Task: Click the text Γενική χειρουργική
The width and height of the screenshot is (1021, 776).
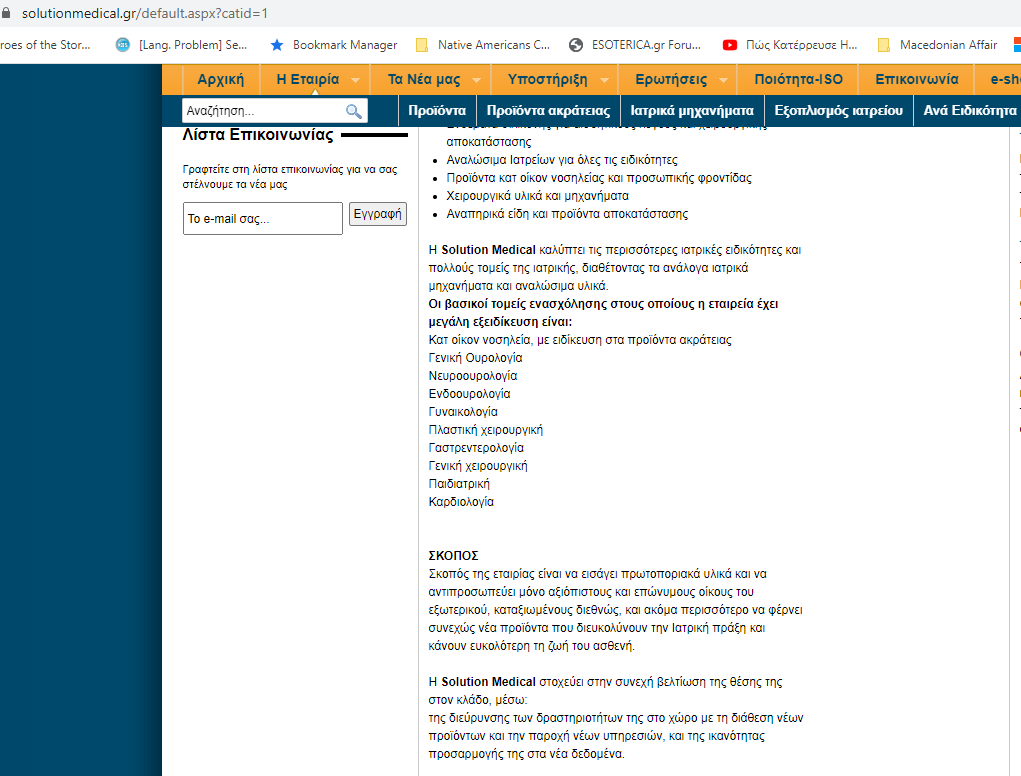Action: click(478, 466)
